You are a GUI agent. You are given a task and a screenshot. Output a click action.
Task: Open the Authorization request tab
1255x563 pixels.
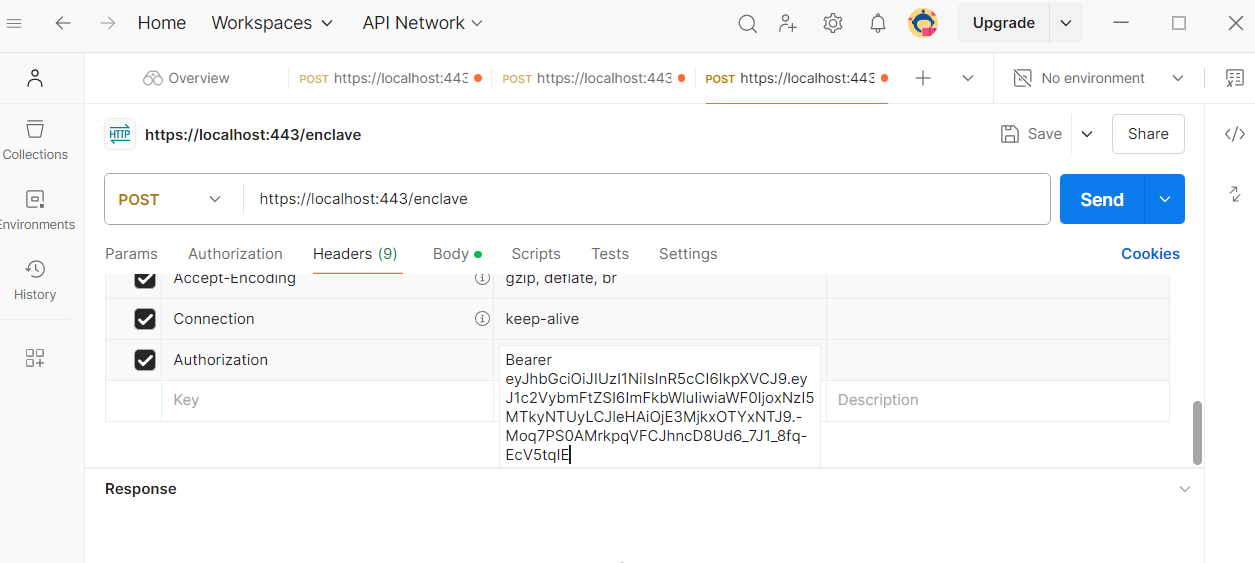(x=235, y=254)
